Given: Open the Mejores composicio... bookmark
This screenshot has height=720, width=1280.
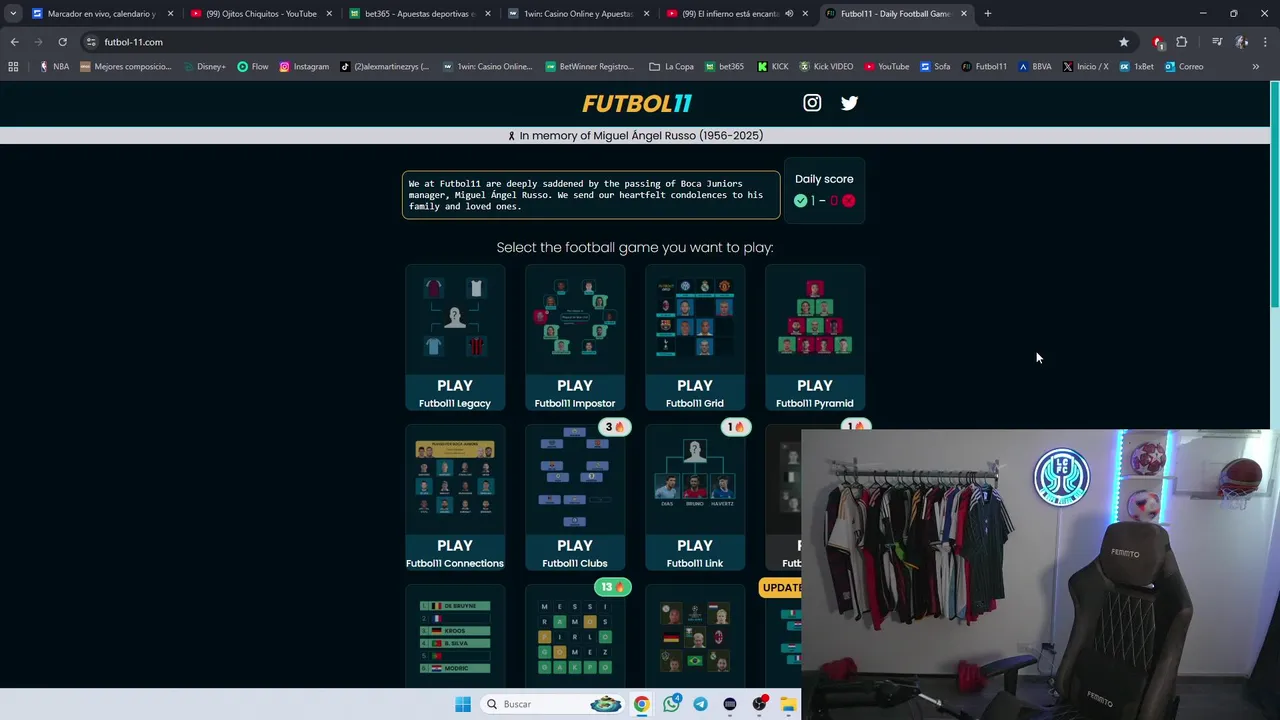Looking at the screenshot, I should click(x=126, y=67).
